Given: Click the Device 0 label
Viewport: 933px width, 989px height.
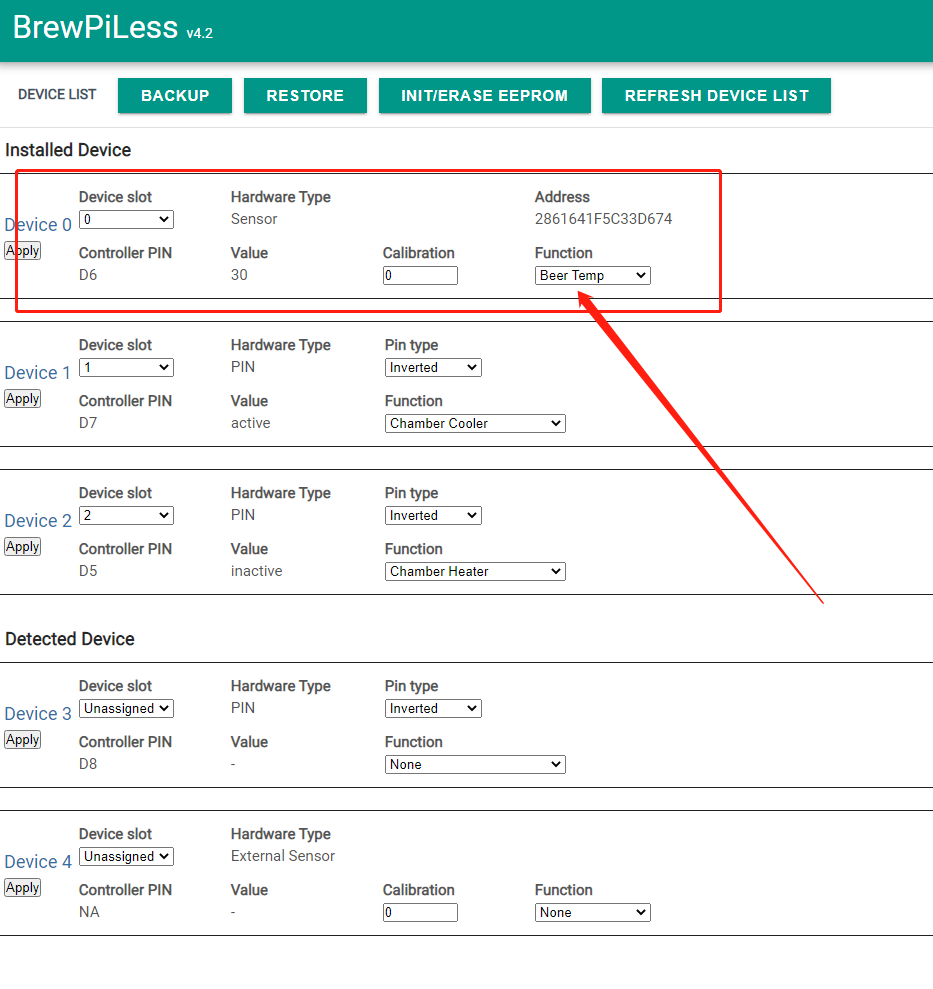Looking at the screenshot, I should click(38, 225).
